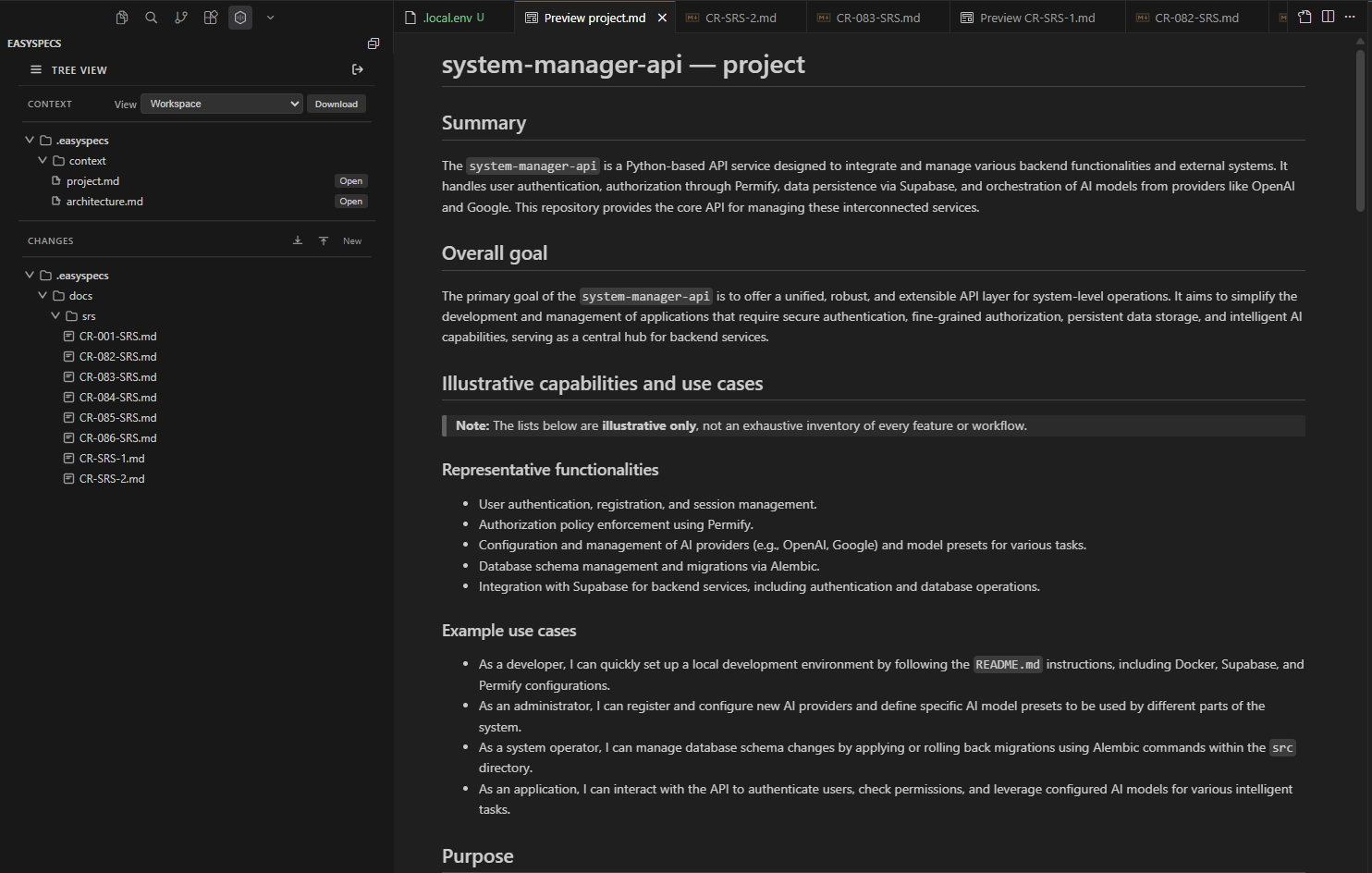Click the collapse-all icon beside EASYSPECS
This screenshot has height=873, width=1372.
point(374,43)
